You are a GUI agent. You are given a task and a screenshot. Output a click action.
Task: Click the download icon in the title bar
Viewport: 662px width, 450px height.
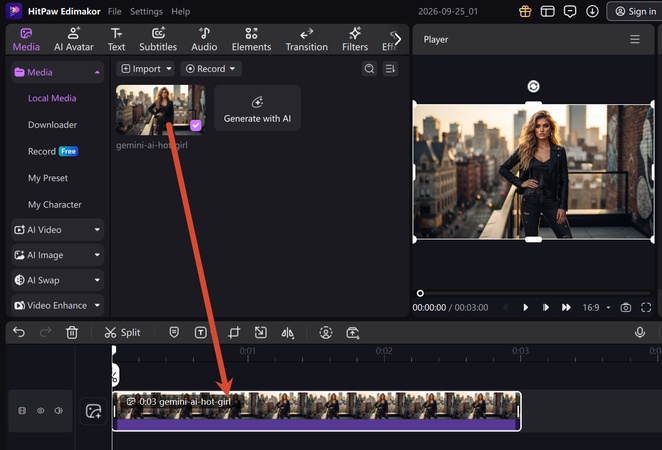click(x=592, y=11)
